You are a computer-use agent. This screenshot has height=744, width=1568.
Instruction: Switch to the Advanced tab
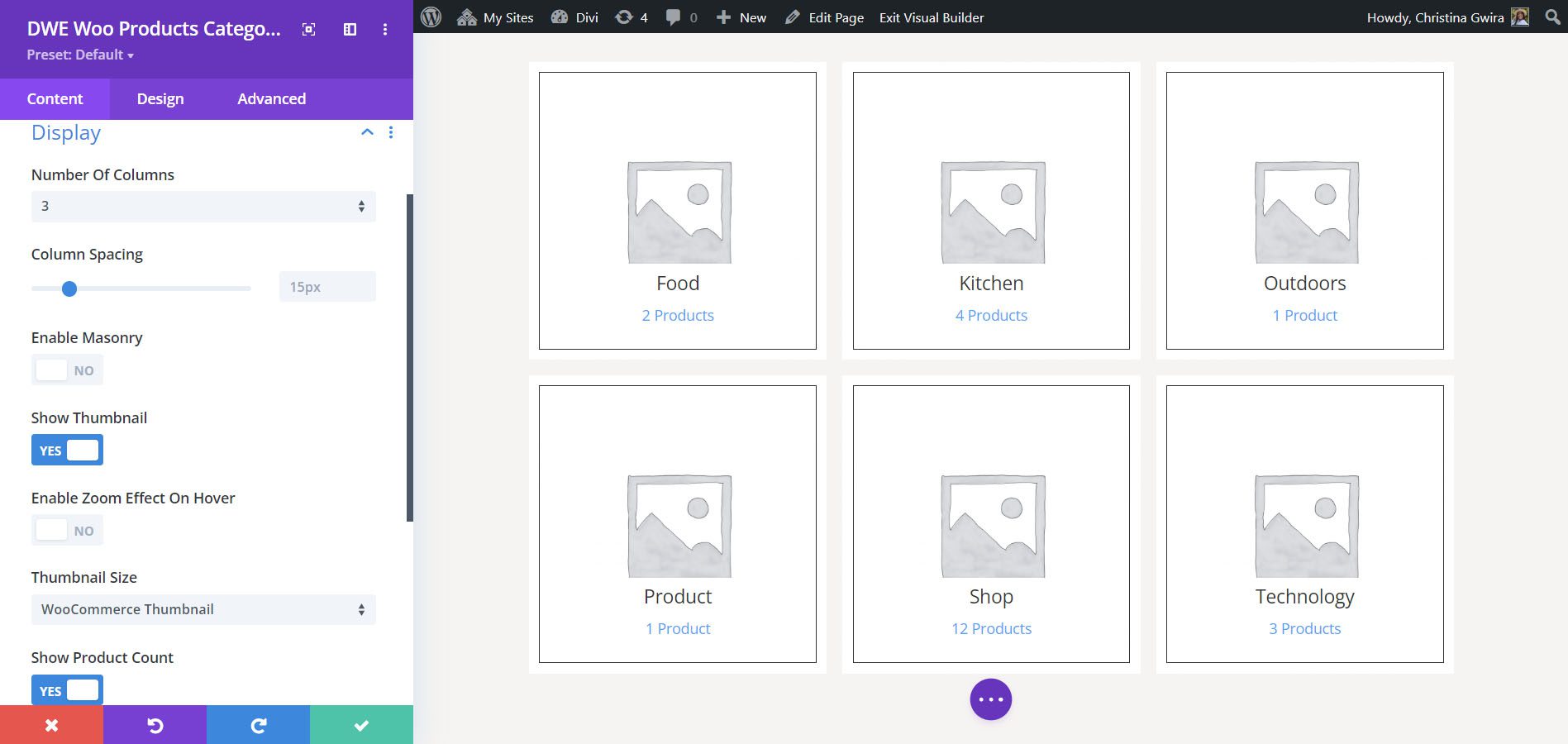point(271,99)
